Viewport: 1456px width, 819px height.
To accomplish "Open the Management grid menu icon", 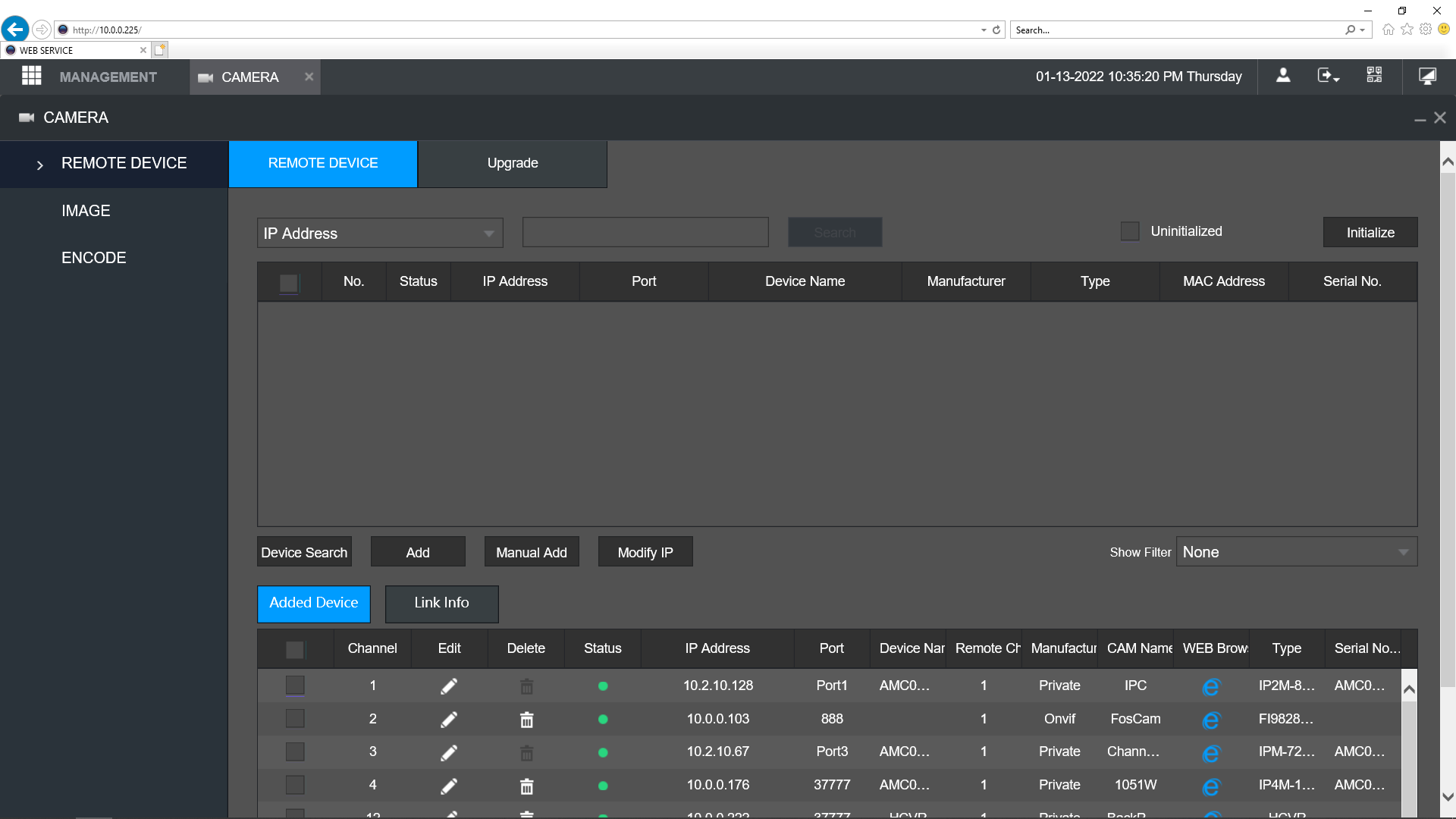I will point(31,76).
